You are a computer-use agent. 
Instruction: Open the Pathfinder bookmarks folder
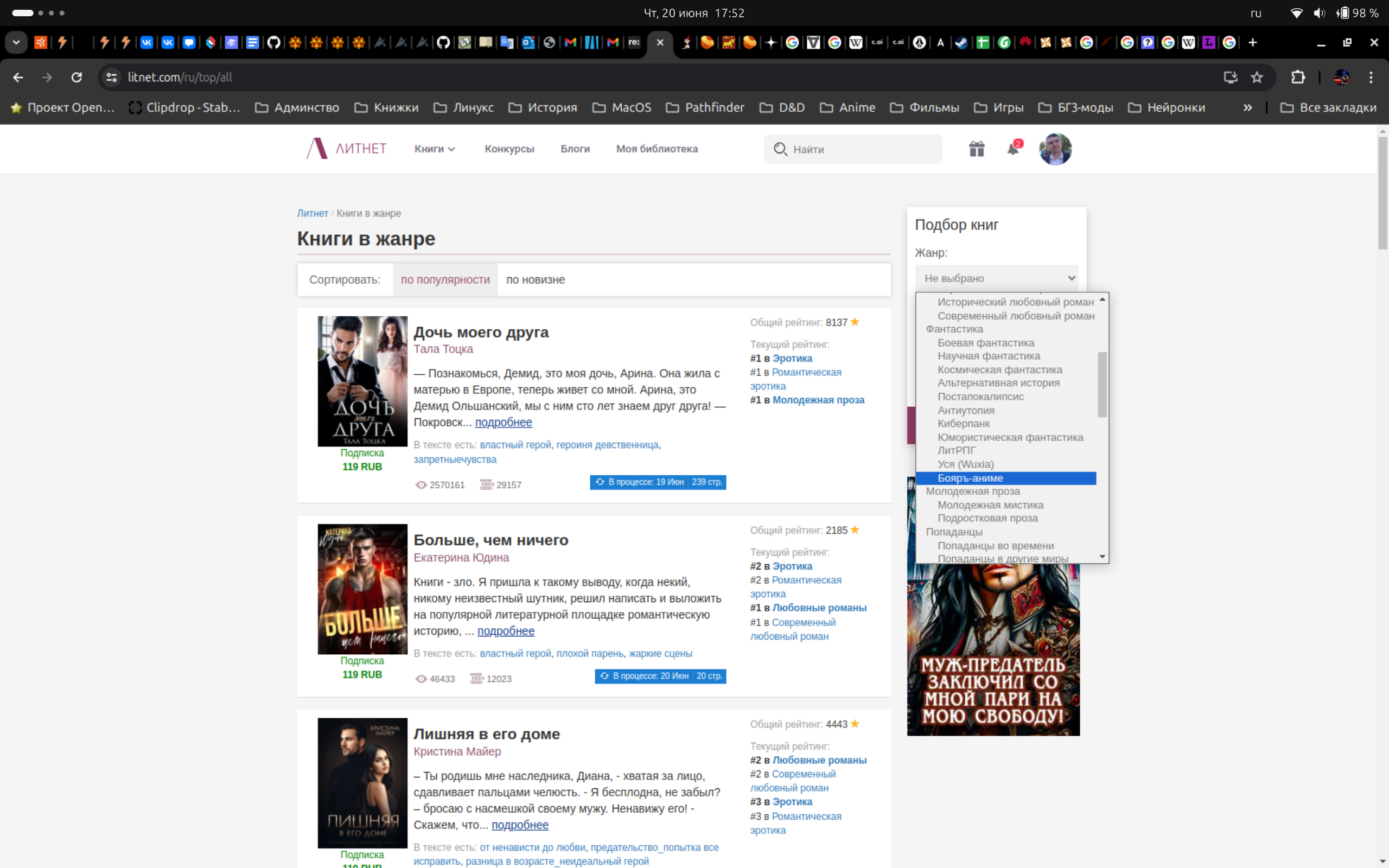(x=705, y=107)
